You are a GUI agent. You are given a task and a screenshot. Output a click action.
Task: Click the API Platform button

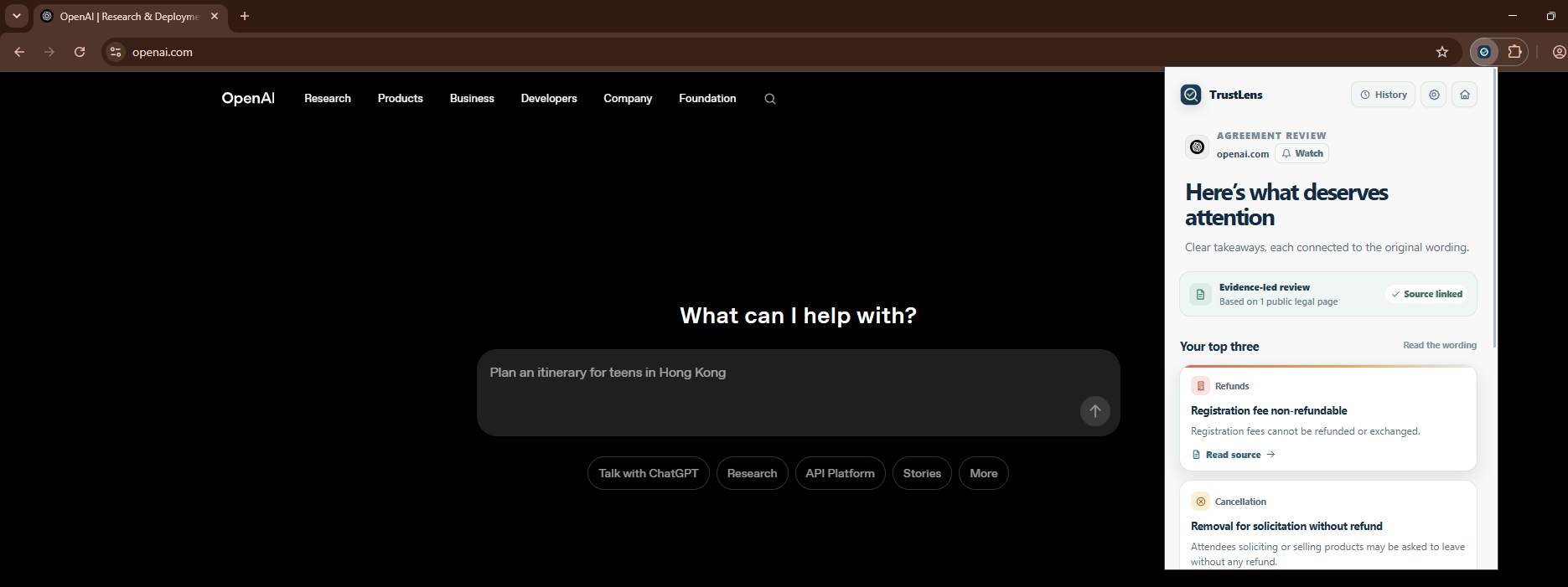tap(840, 473)
